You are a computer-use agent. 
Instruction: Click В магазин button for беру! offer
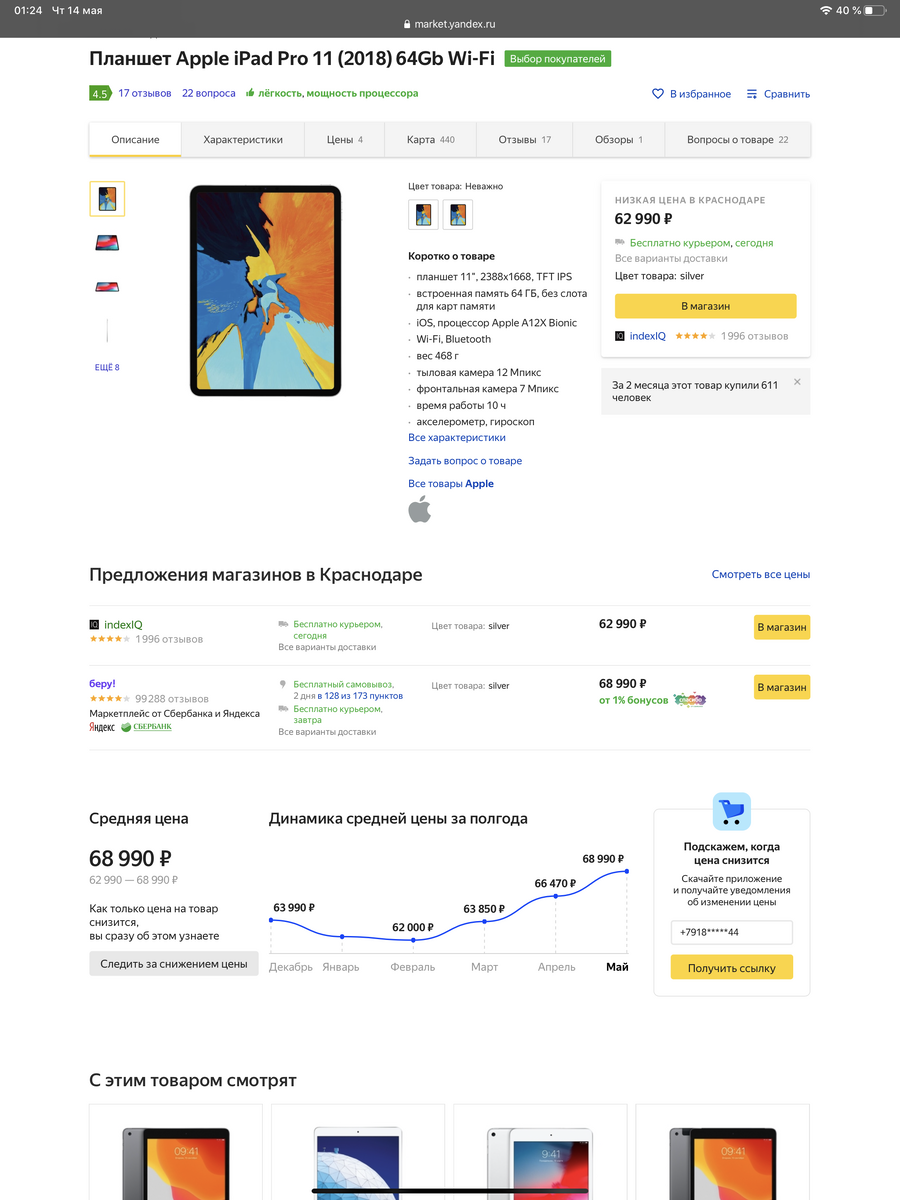tap(782, 687)
